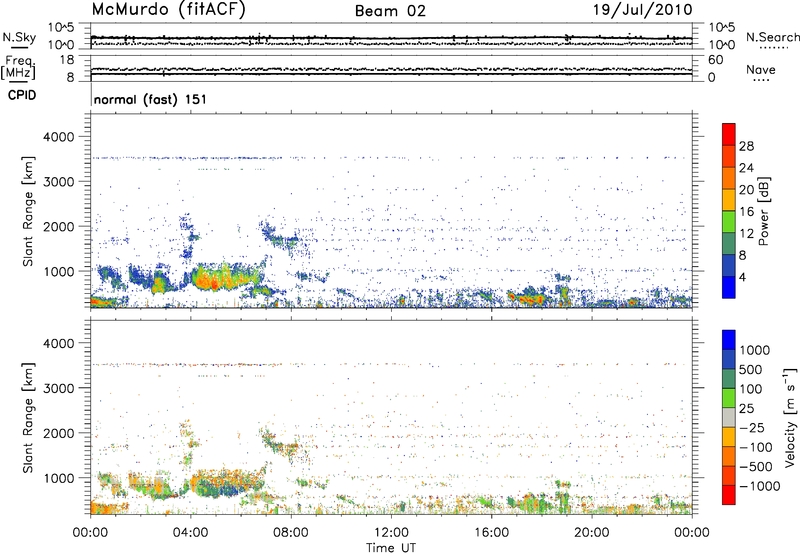Click the -25 tick on Velocity colorbar

[752, 428]
